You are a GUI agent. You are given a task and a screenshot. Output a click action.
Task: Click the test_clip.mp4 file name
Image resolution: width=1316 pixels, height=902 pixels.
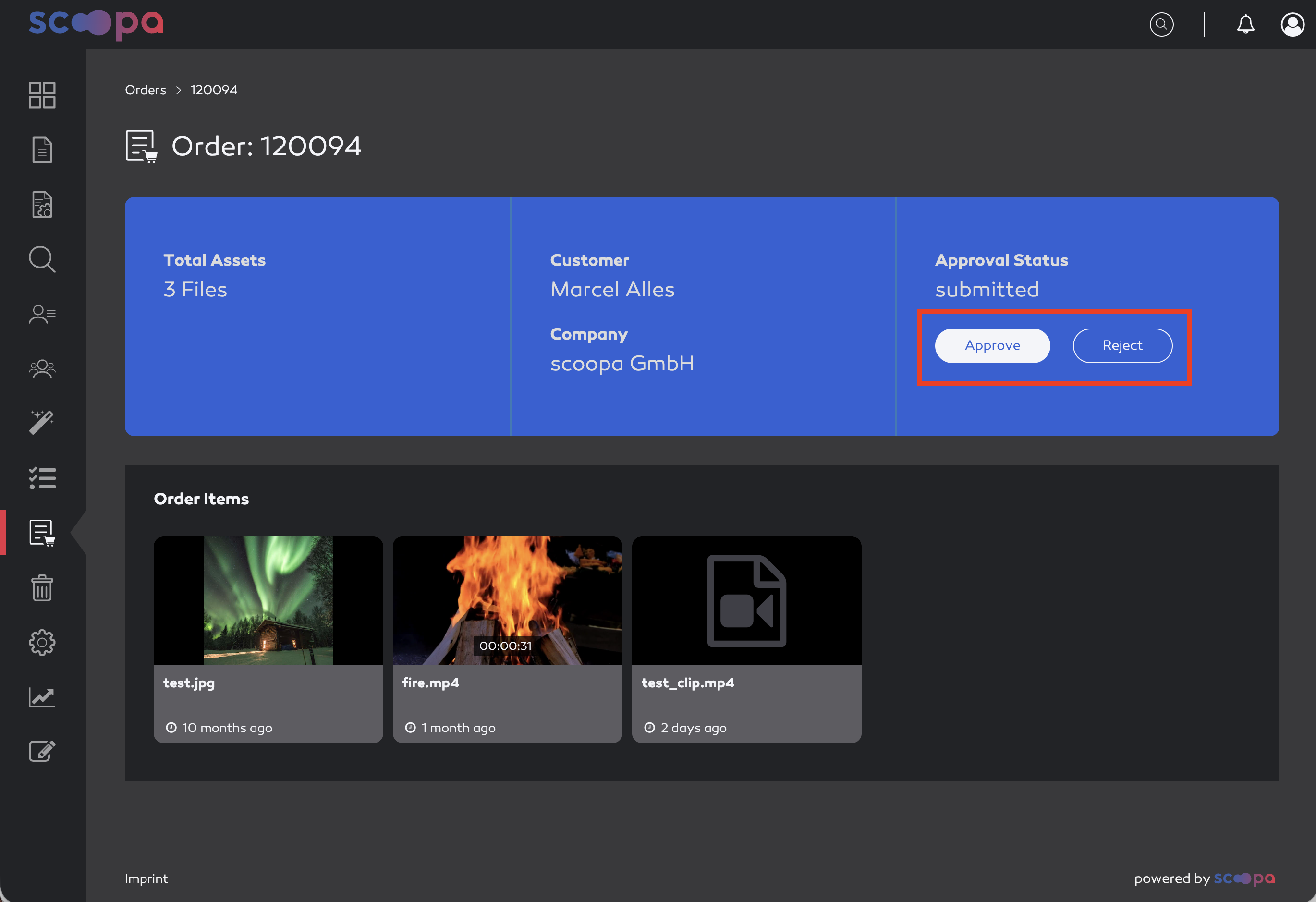(687, 683)
